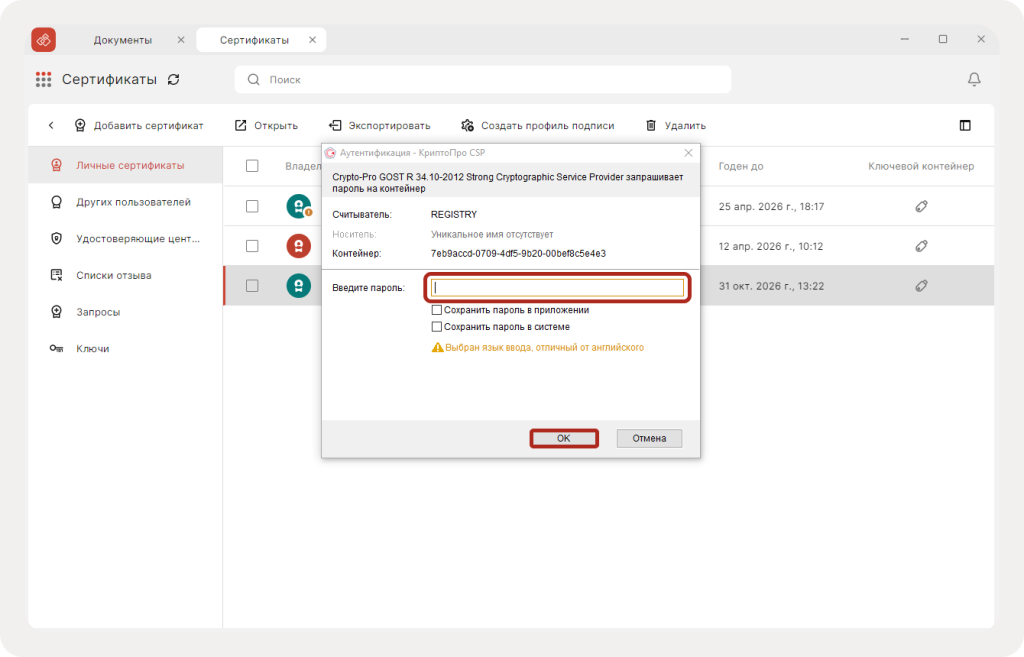This screenshot has height=657, width=1024.
Task: Check the row expiring 25 апр. 2026
Action: [x=252, y=206]
